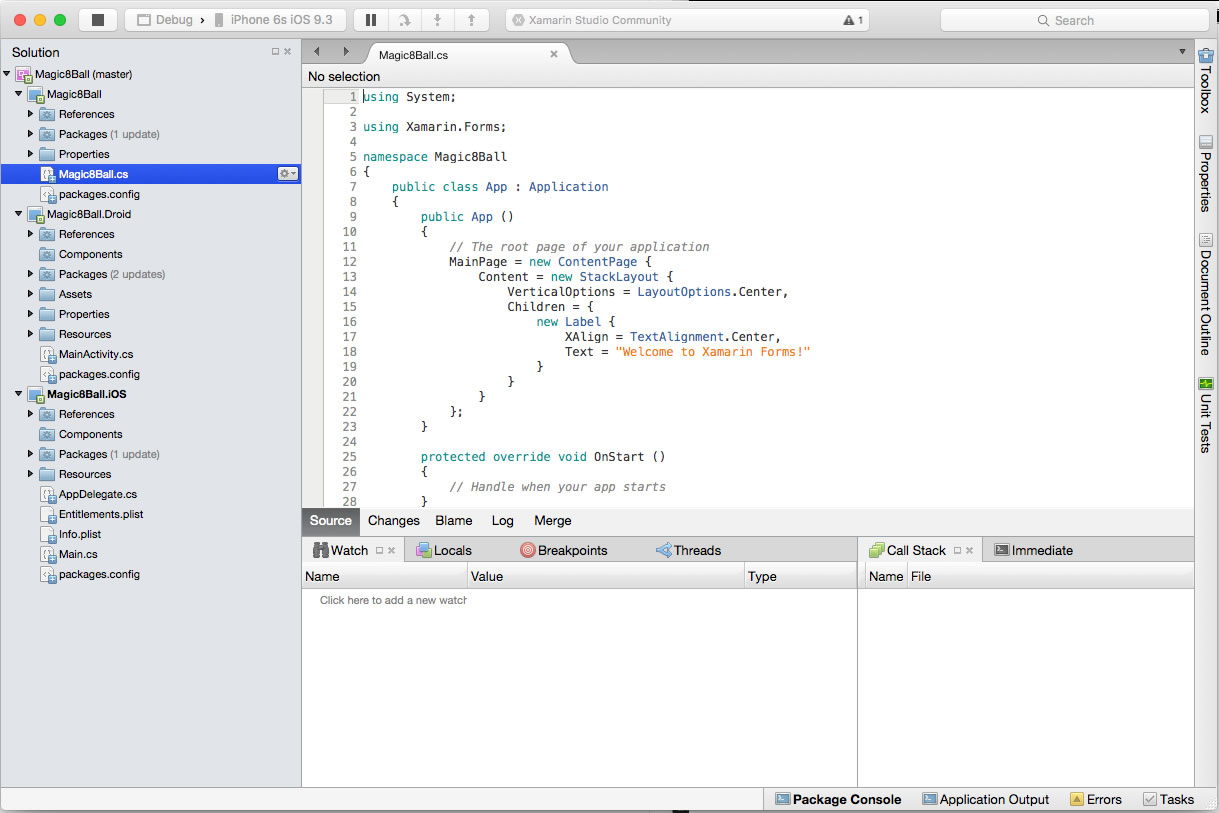Switch to the Source view tab
The width and height of the screenshot is (1219, 813).
click(x=331, y=521)
